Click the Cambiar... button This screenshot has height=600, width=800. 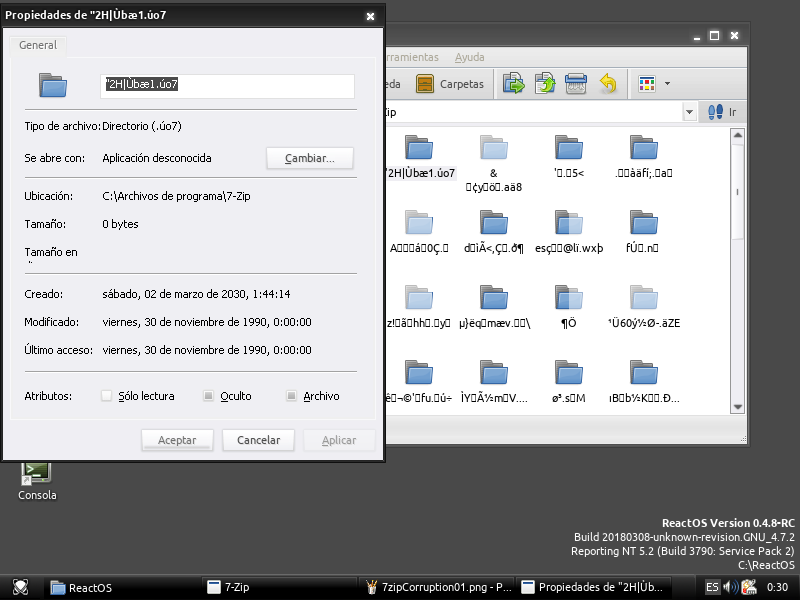311,158
